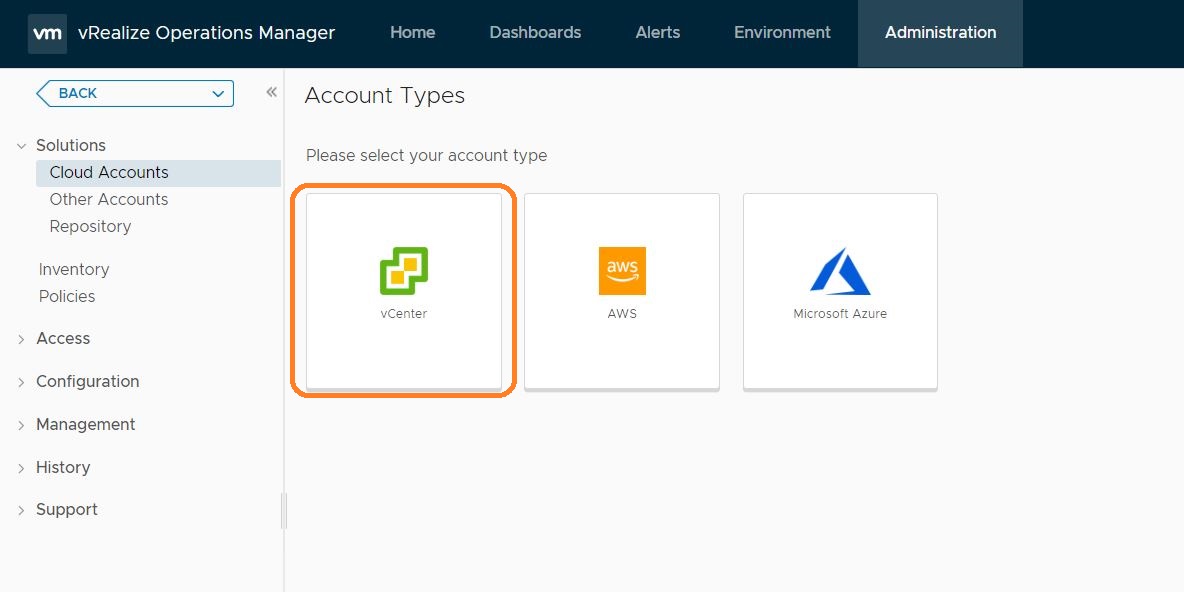1184x592 pixels.
Task: Open the Solutions section icon in sidebar
Action: pos(22,145)
